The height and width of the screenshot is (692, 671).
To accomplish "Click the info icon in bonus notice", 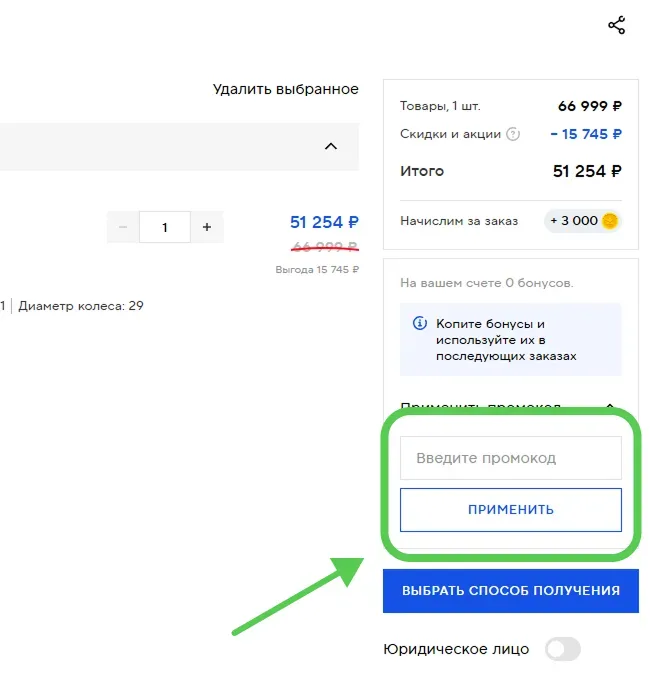I will point(419,323).
